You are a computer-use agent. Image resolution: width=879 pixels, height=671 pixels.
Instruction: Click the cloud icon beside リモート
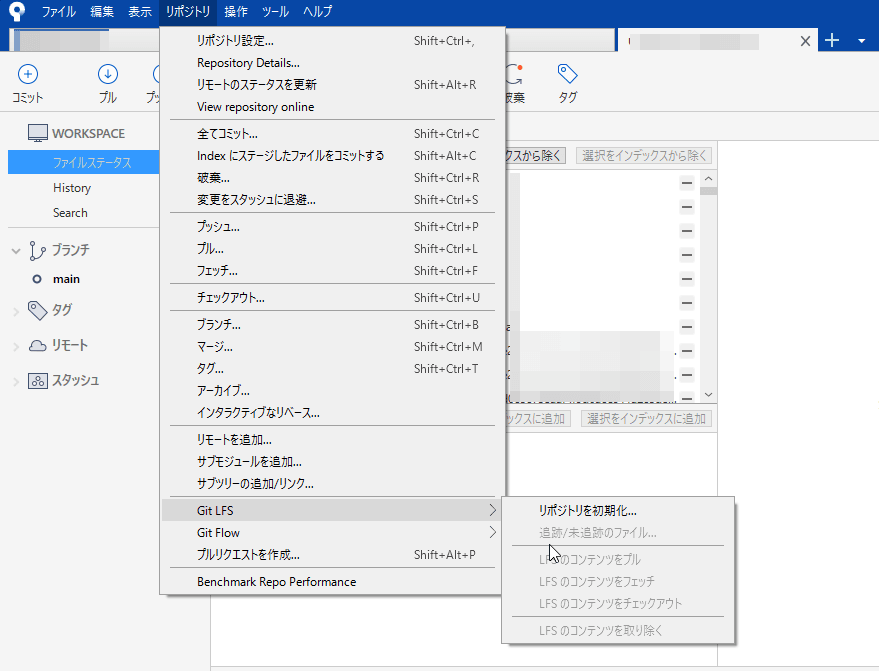[x=38, y=346]
